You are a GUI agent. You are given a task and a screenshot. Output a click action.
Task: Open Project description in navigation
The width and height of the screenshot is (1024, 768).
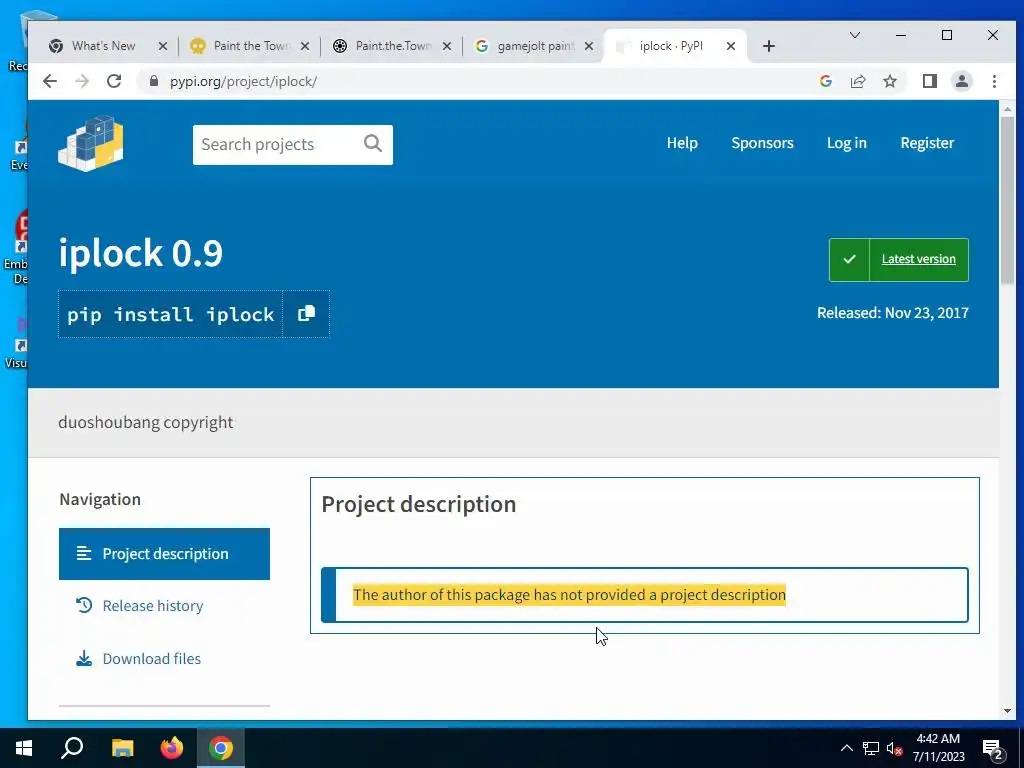(164, 554)
